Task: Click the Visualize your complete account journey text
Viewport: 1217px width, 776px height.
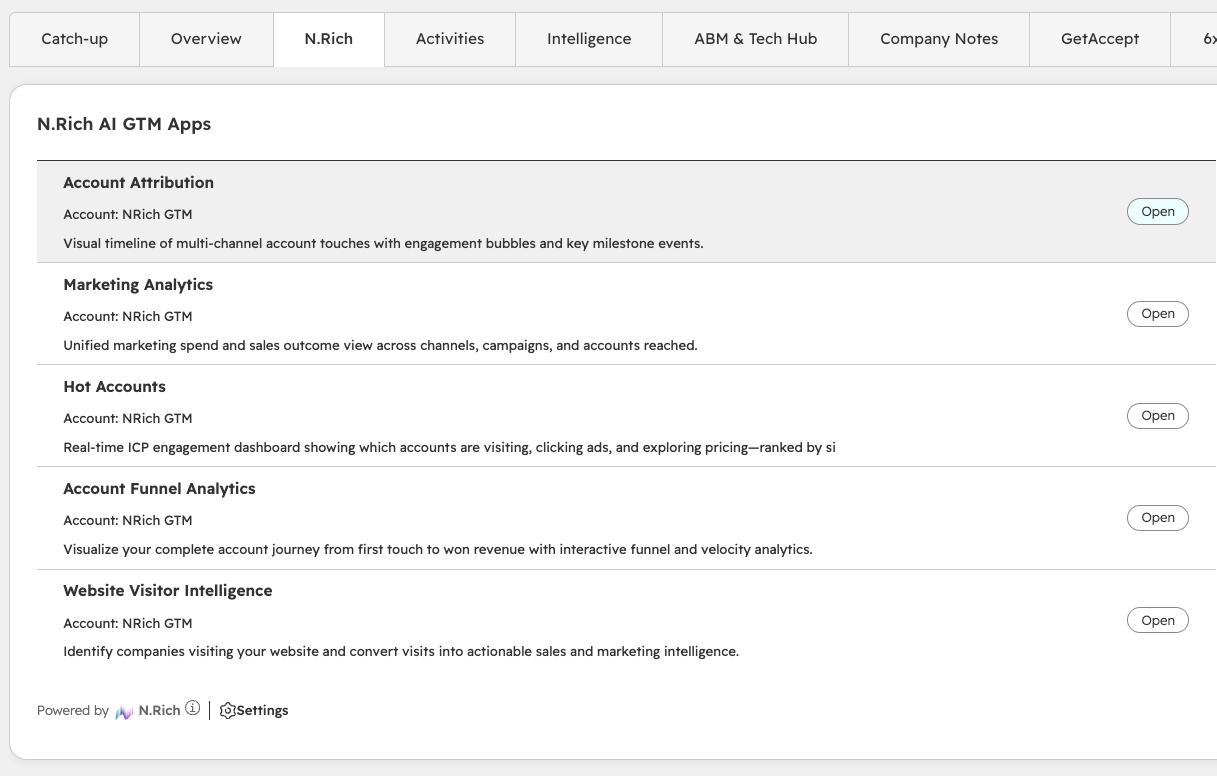Action: point(438,549)
